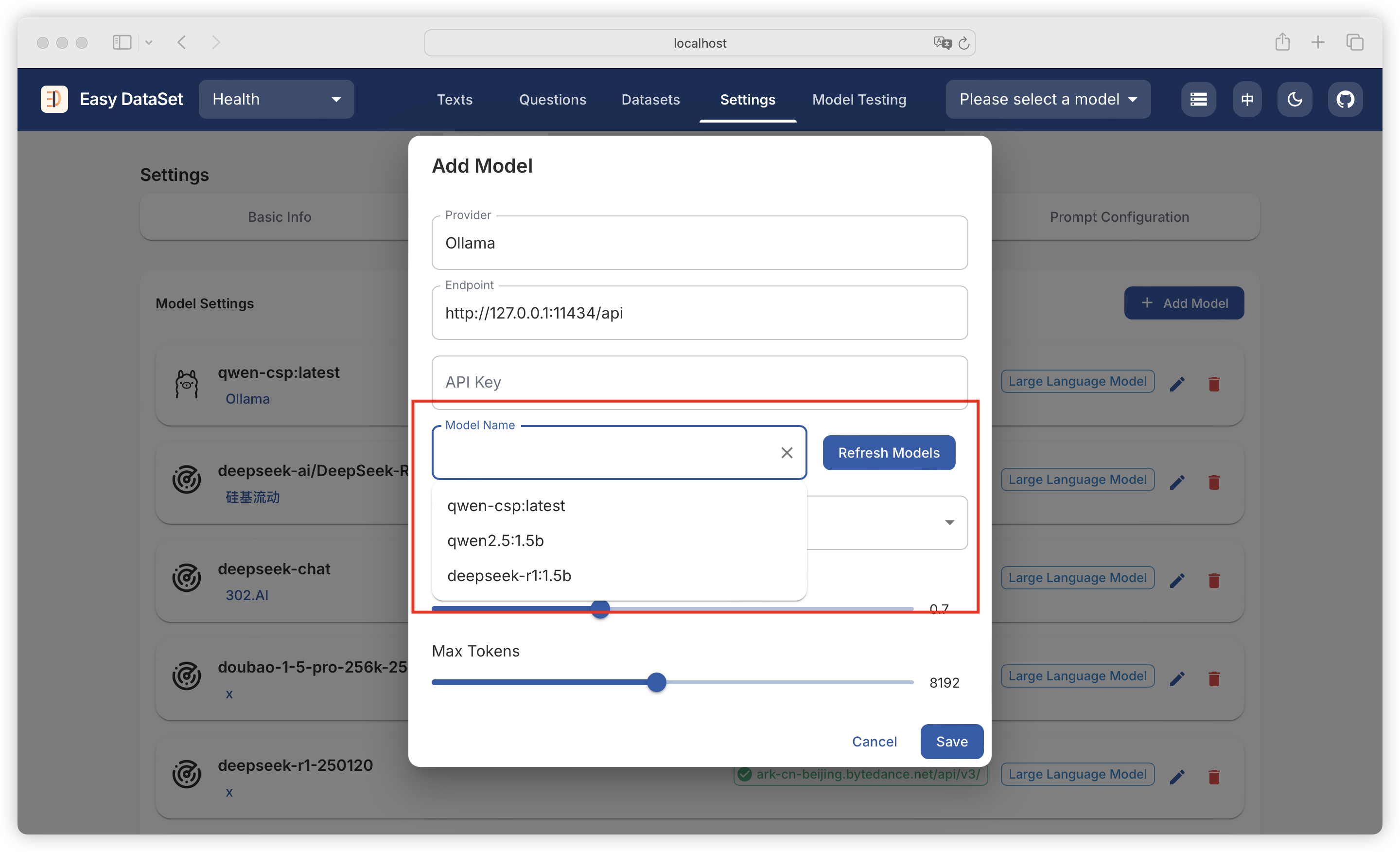Reload page with Safari refresh icon
The height and width of the screenshot is (852, 1400).
(963, 43)
